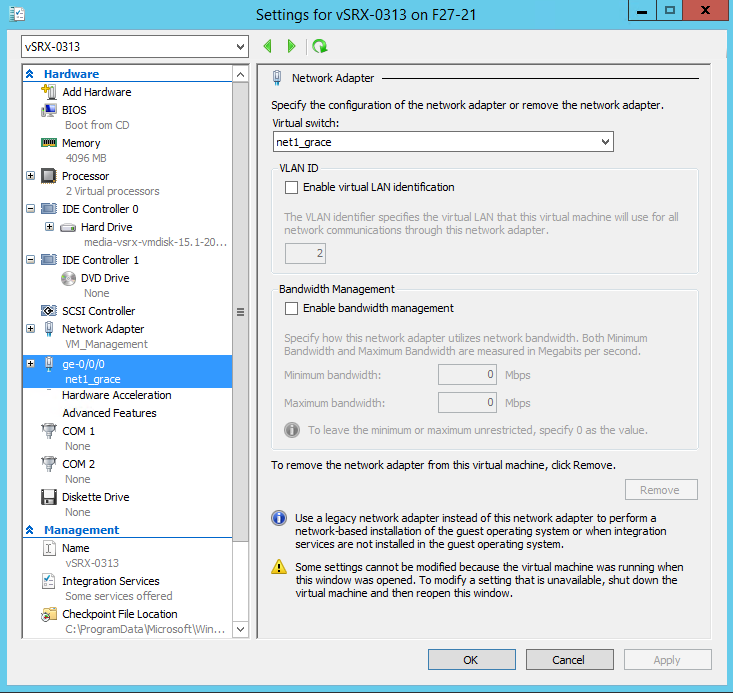Select the IDE Controller 1 icon
733x693 pixels.
tap(49, 260)
